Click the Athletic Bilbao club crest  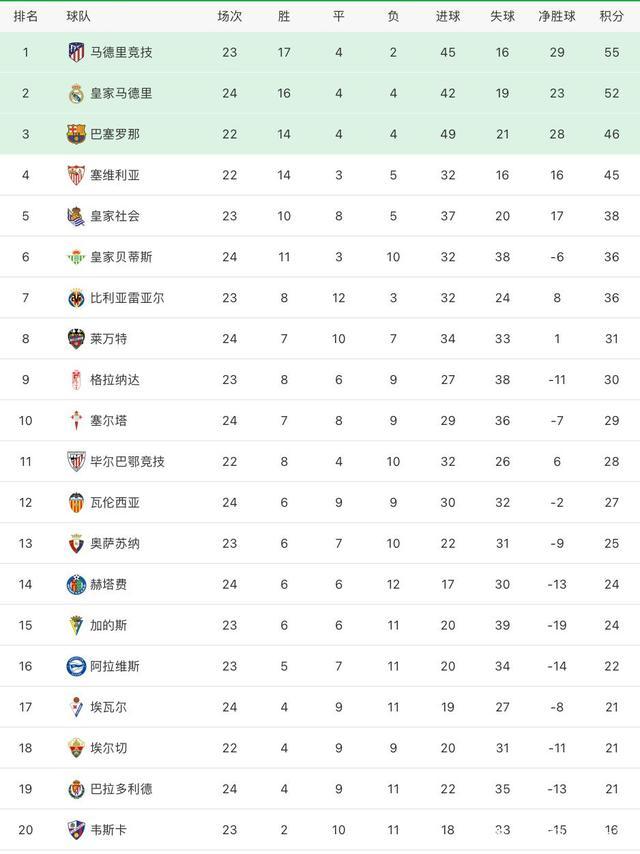pos(76,462)
